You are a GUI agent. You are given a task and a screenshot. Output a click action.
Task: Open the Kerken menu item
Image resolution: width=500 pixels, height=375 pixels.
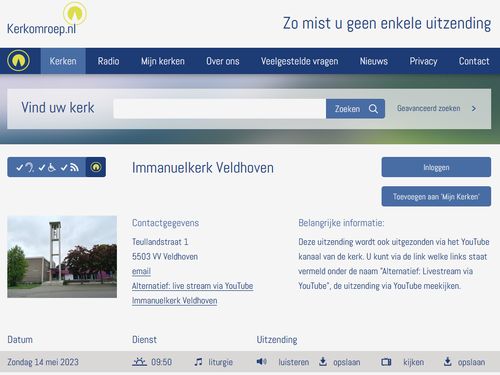[63, 61]
